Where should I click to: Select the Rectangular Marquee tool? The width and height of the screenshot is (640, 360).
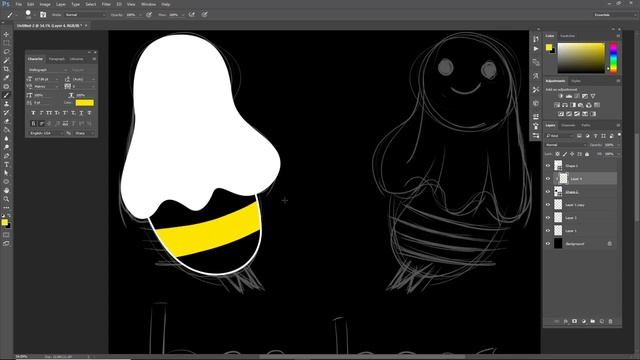pyautogui.click(x=6, y=43)
